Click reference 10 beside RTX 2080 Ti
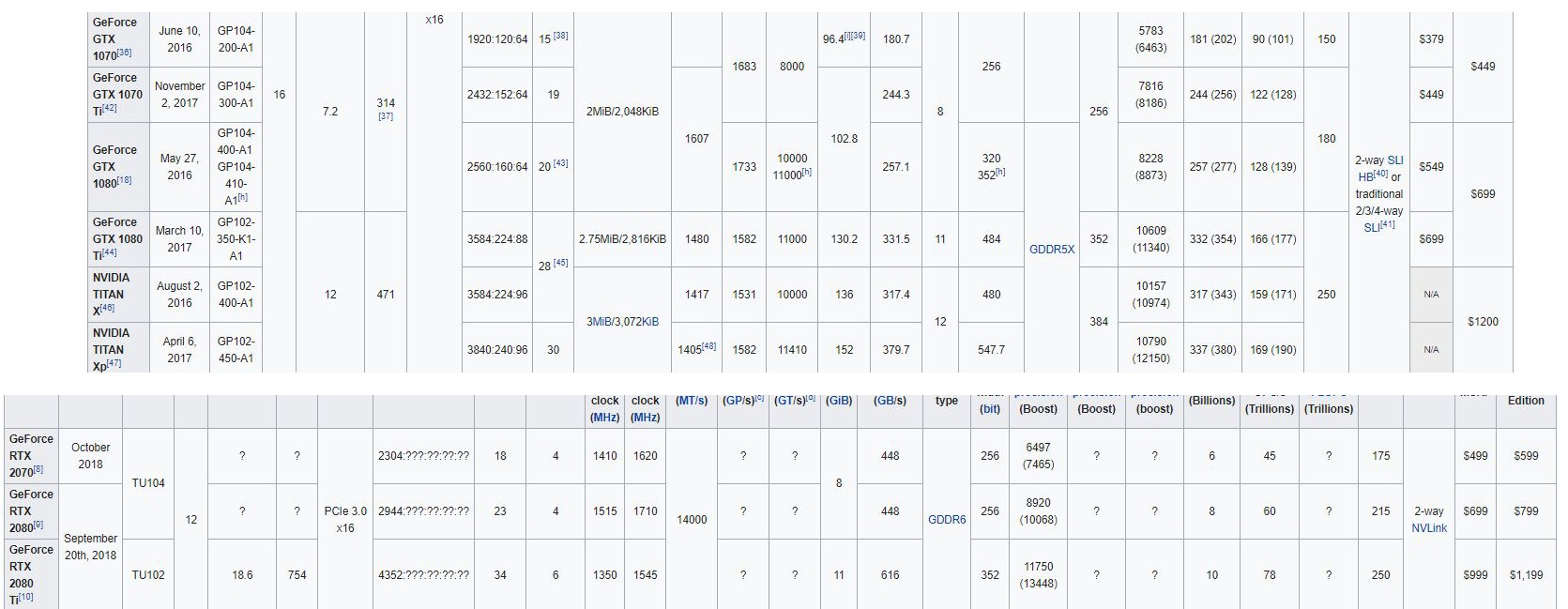 point(25,597)
